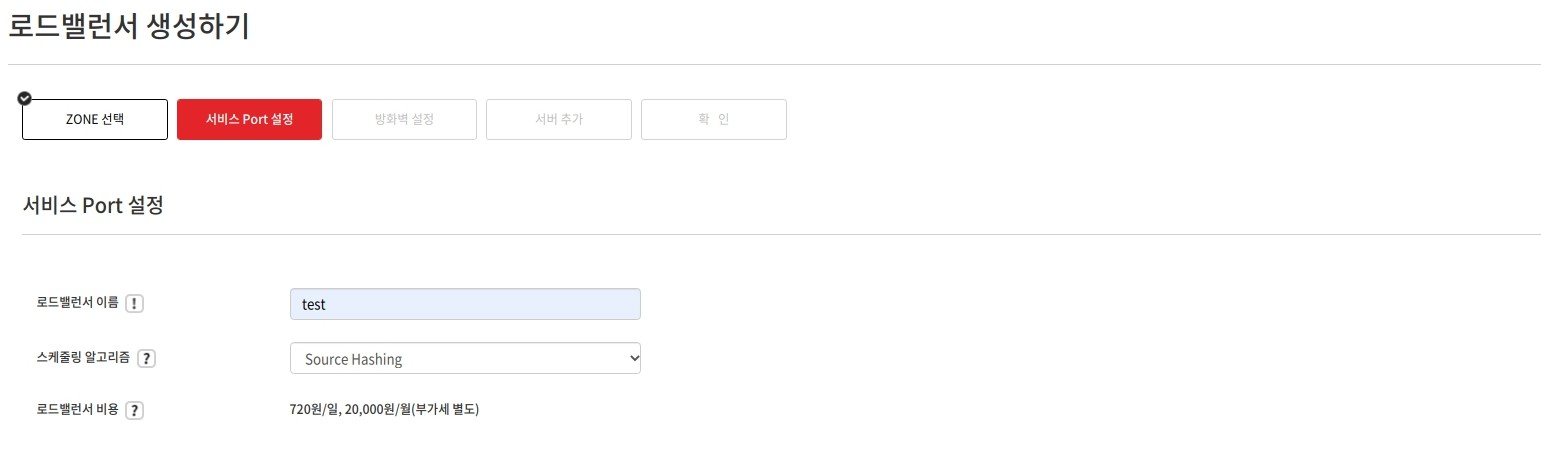Click the 로드밸런서 이름 label
This screenshot has height=460, width=1541.
[x=77, y=303]
